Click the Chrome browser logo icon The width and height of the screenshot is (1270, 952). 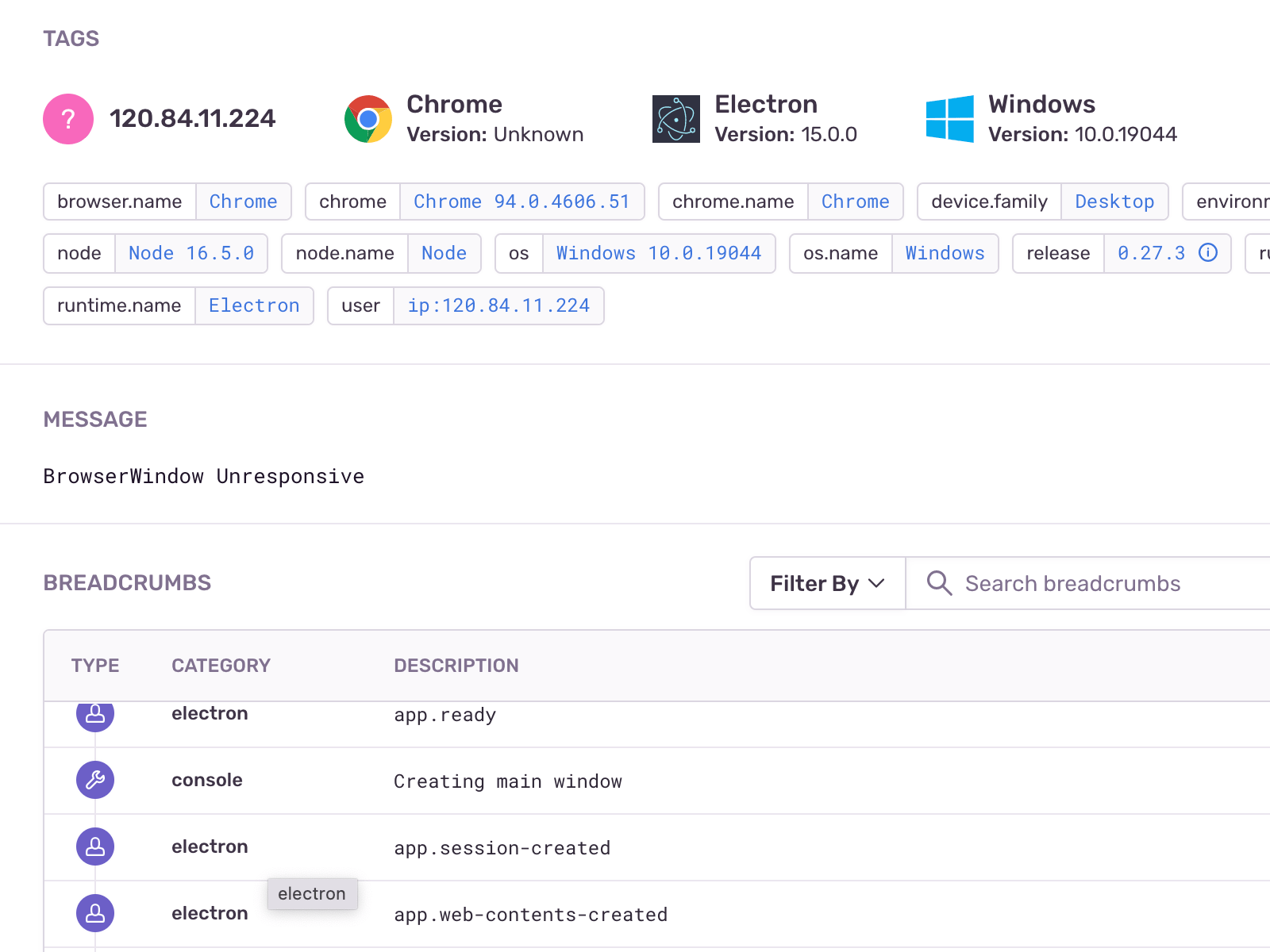tap(368, 119)
